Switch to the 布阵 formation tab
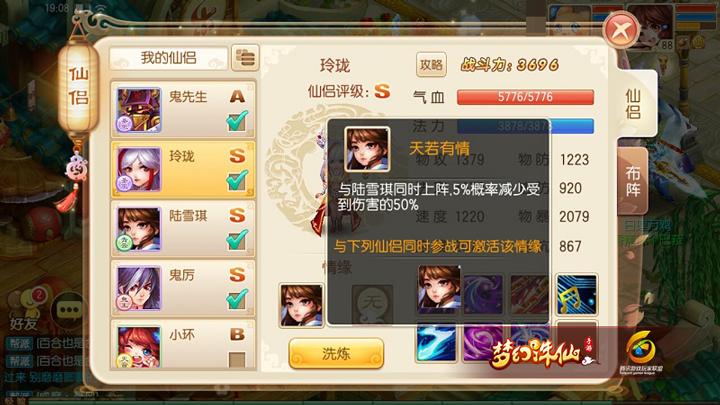 click(633, 181)
